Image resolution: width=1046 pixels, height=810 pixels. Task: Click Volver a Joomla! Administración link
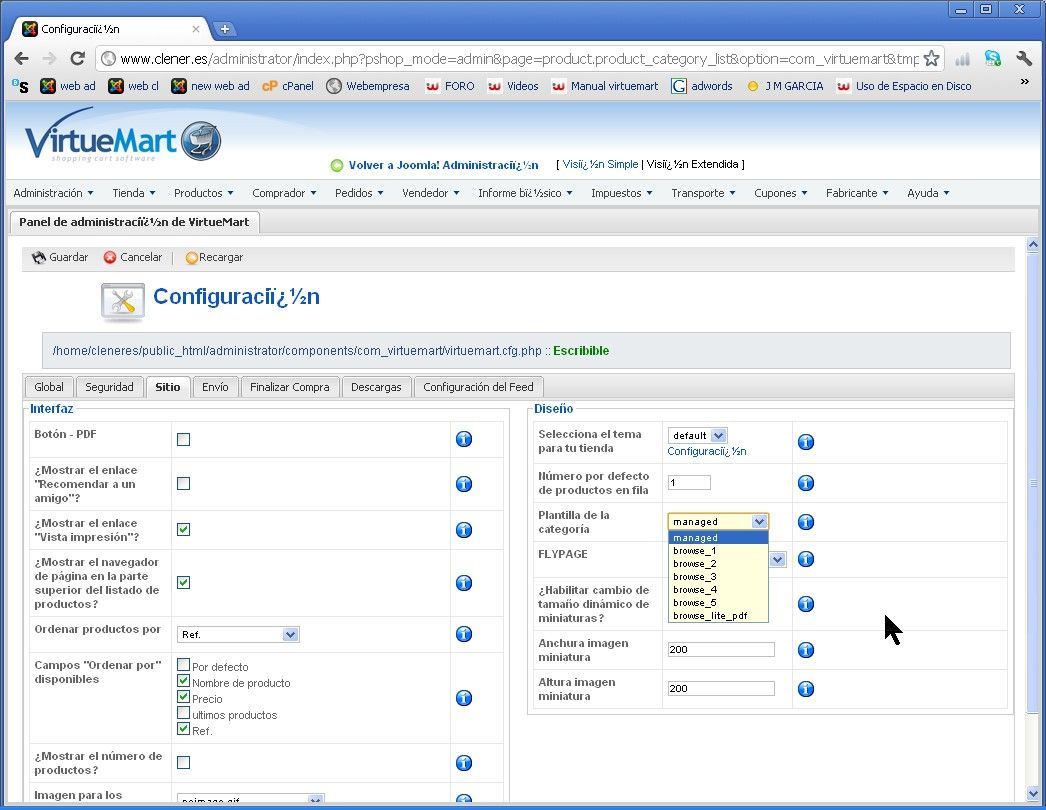click(x=443, y=165)
